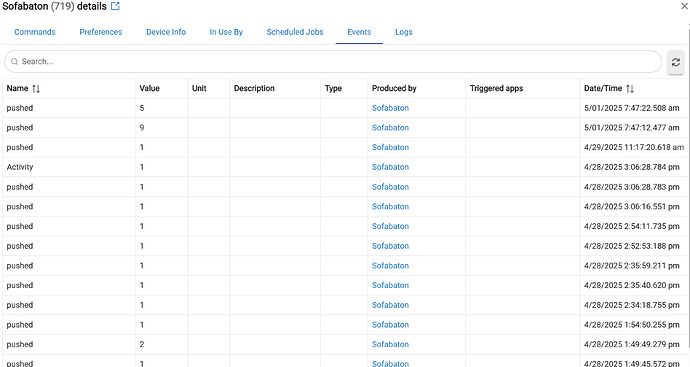690x367 pixels.
Task: Select value 5 in first pushed row
Action: (x=142, y=108)
